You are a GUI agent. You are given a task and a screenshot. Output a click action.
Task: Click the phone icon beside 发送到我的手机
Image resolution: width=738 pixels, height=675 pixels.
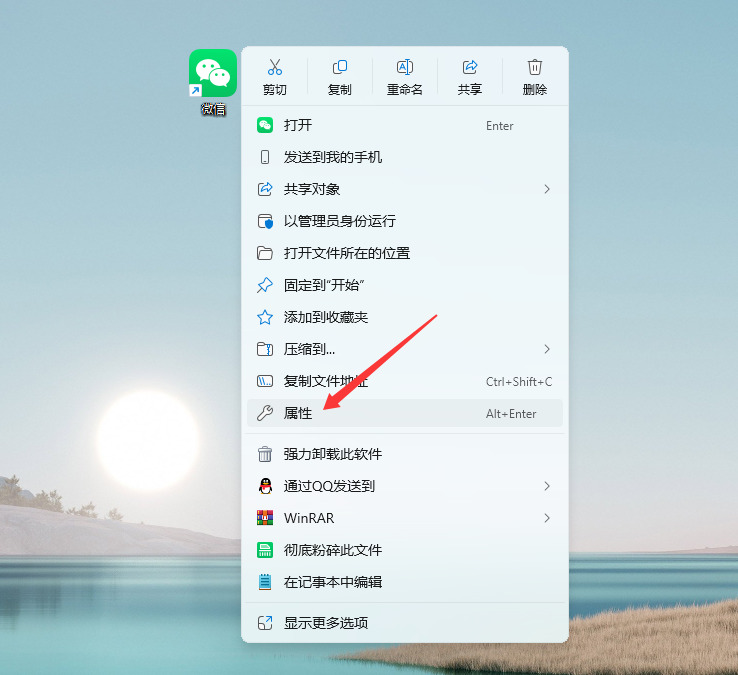[x=265, y=157]
